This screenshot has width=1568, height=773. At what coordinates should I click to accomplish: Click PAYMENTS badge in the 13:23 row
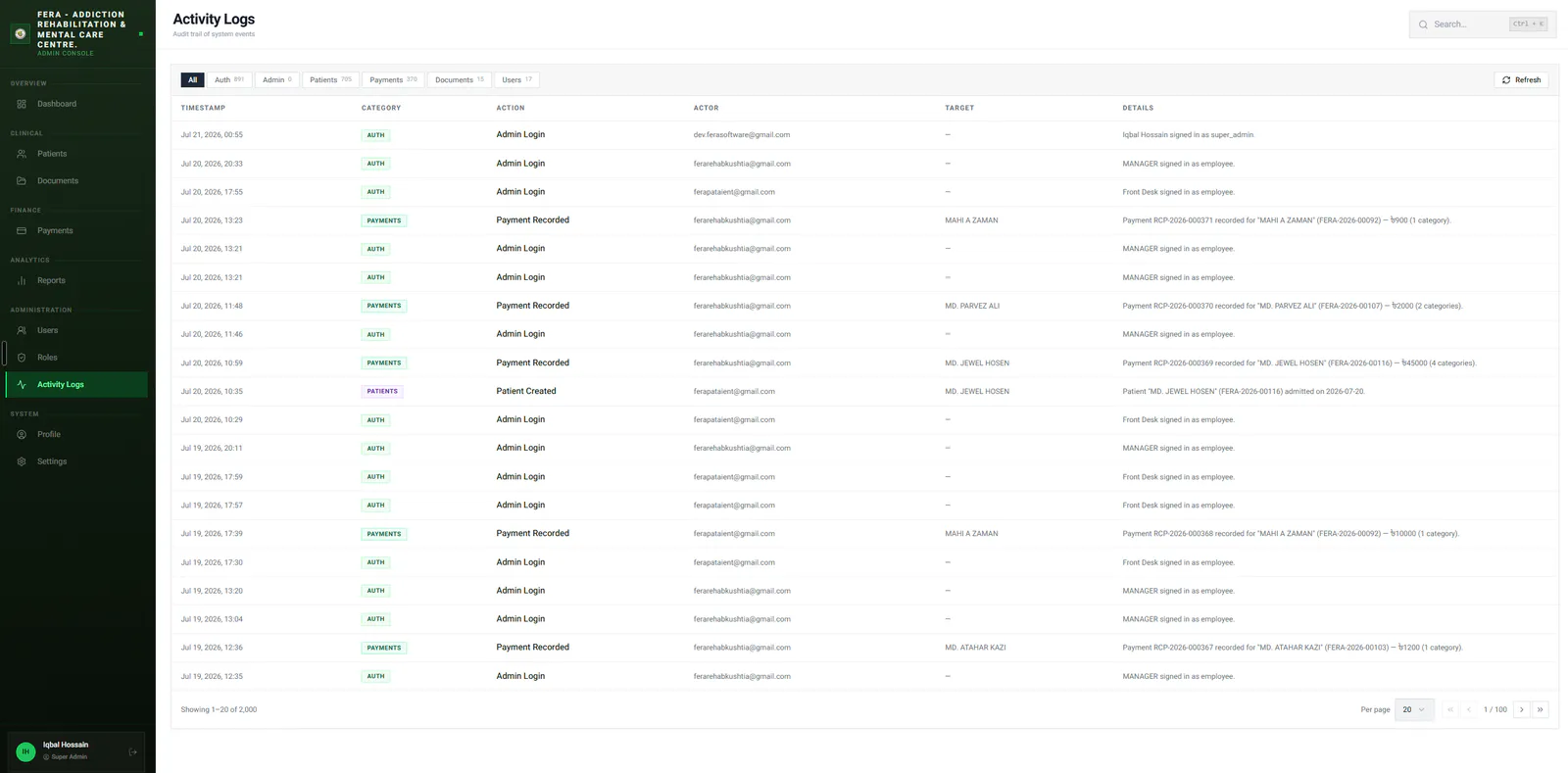[x=384, y=220]
